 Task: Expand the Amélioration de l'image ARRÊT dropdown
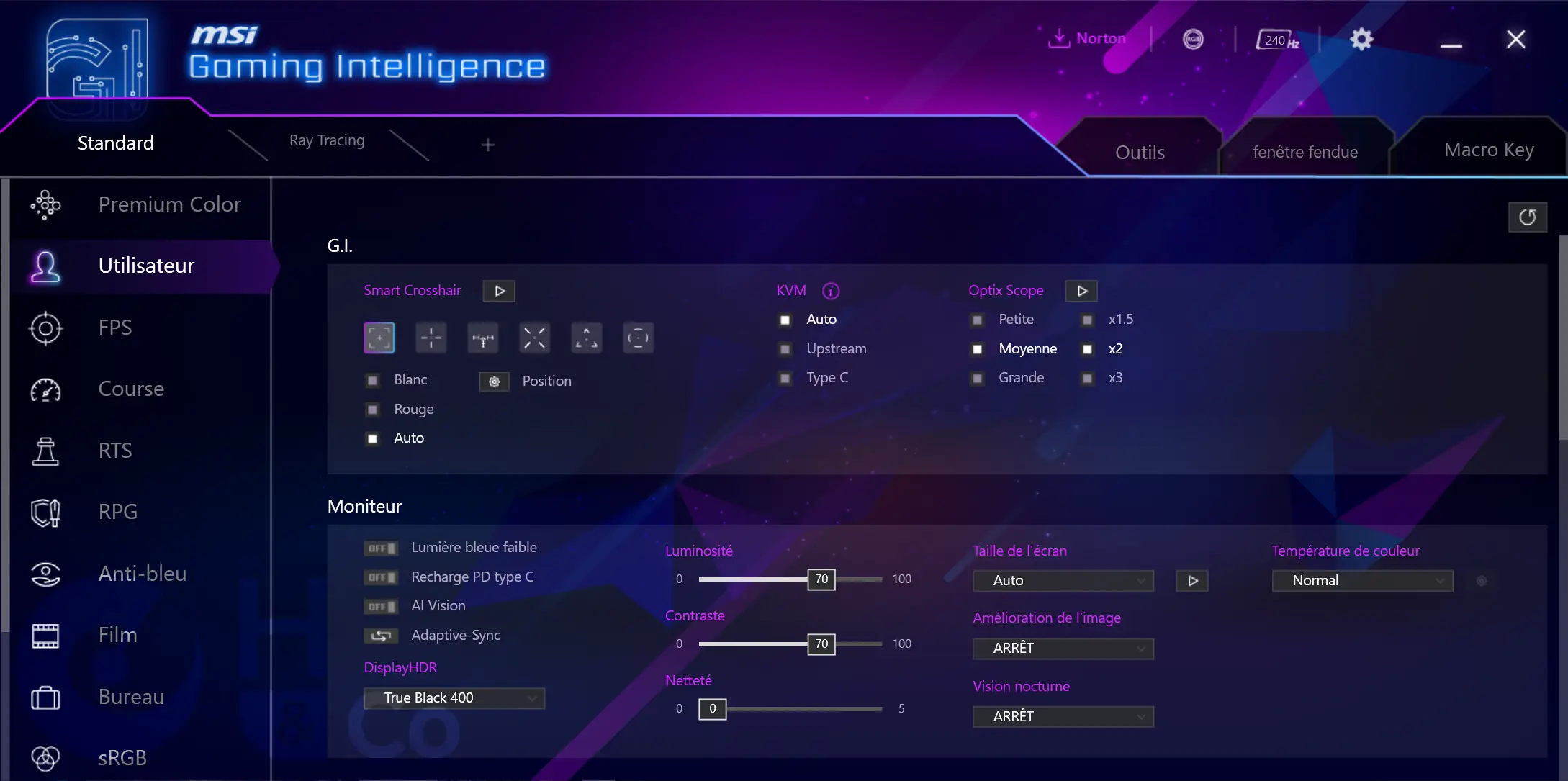(1063, 648)
